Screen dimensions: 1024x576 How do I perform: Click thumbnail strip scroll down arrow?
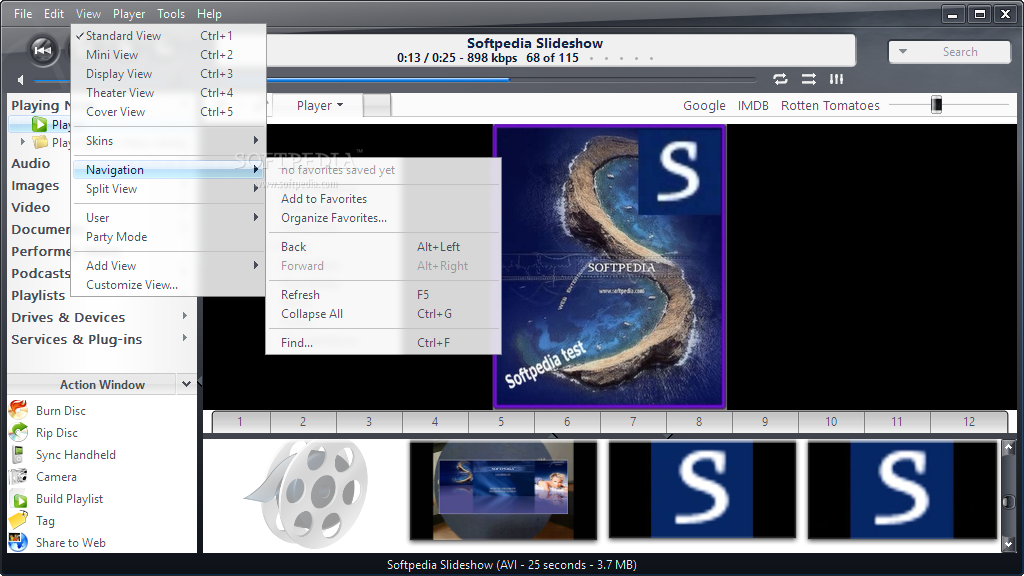(x=1008, y=543)
